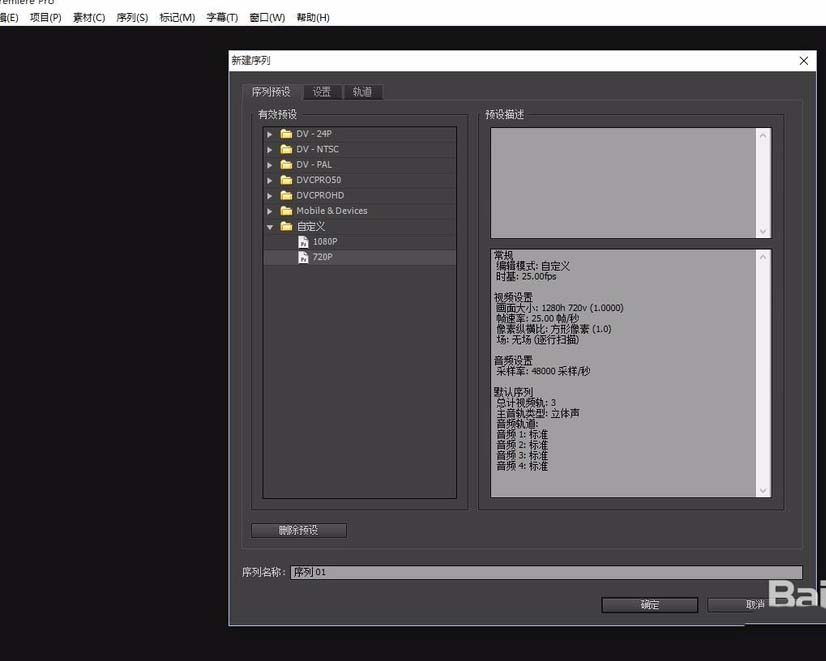
Task: Expand the DV - PAL folder arrow
Action: point(270,165)
